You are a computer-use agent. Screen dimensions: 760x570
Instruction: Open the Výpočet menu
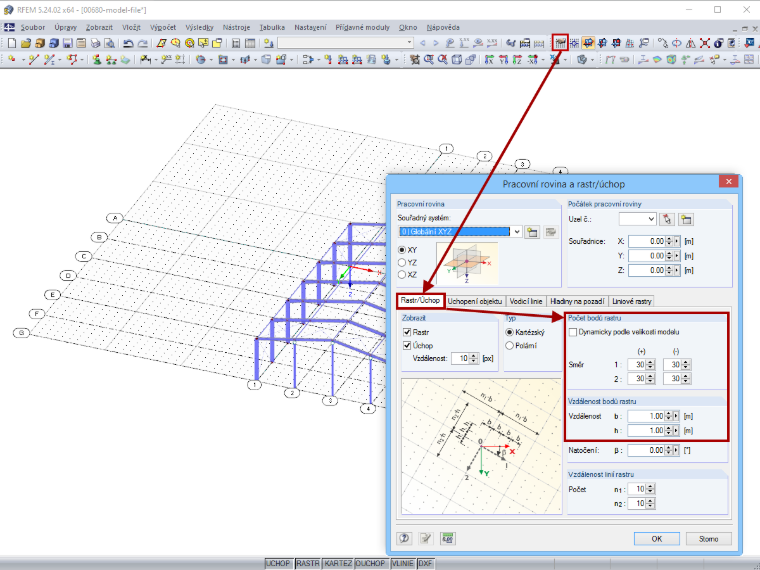163,28
